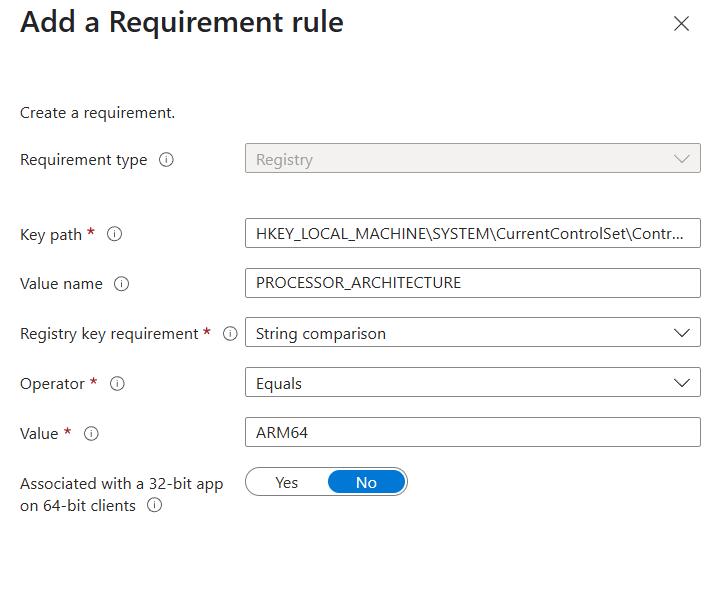Click the Operator info icon

pos(117,384)
